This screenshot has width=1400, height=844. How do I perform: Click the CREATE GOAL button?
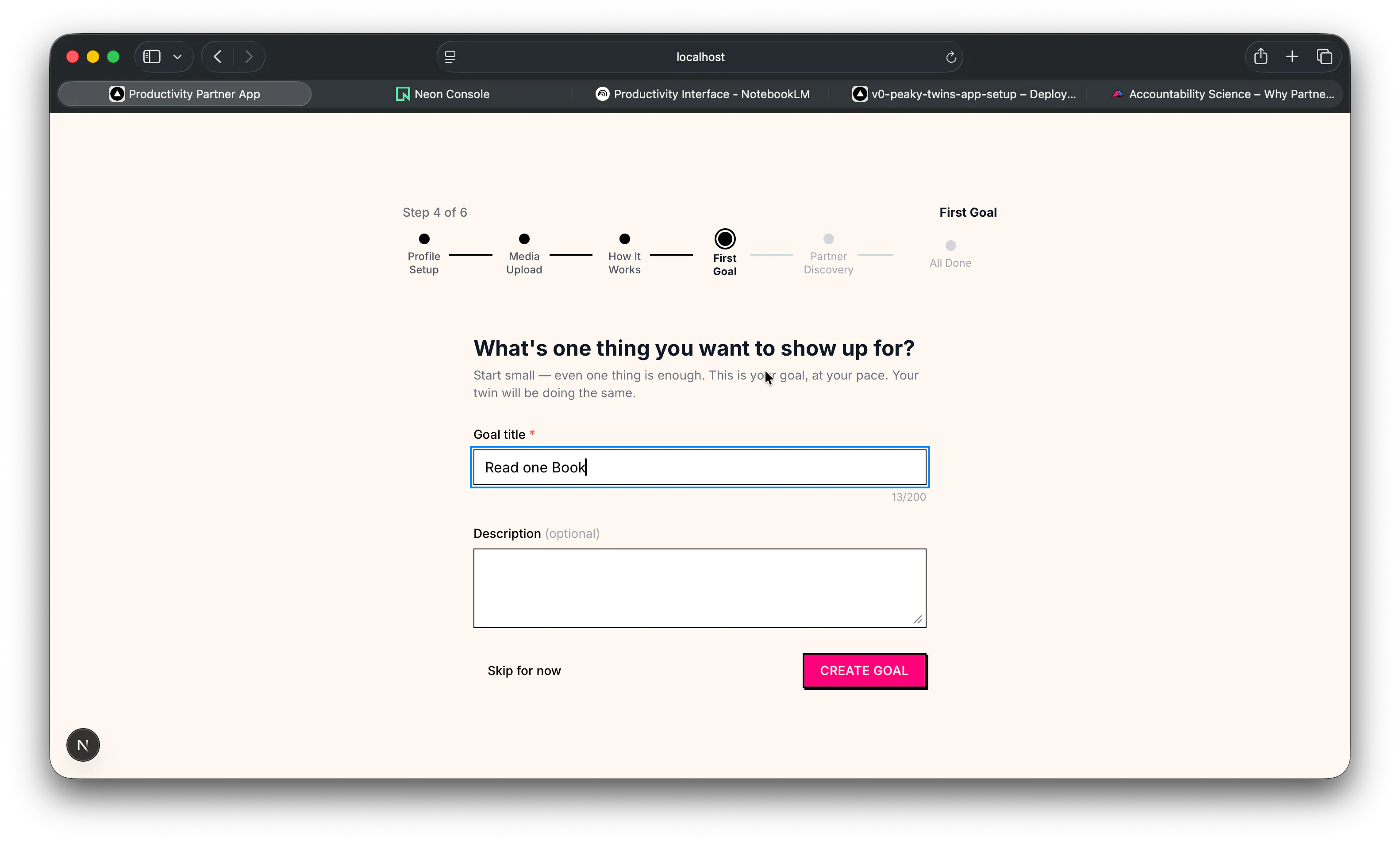click(x=864, y=671)
